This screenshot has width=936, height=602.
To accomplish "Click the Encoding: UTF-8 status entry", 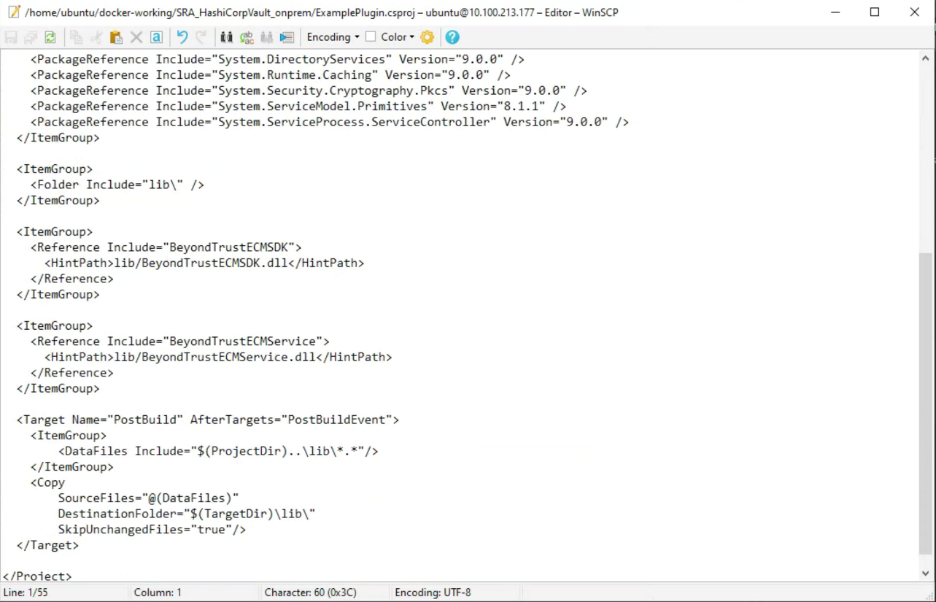I will [x=433, y=592].
